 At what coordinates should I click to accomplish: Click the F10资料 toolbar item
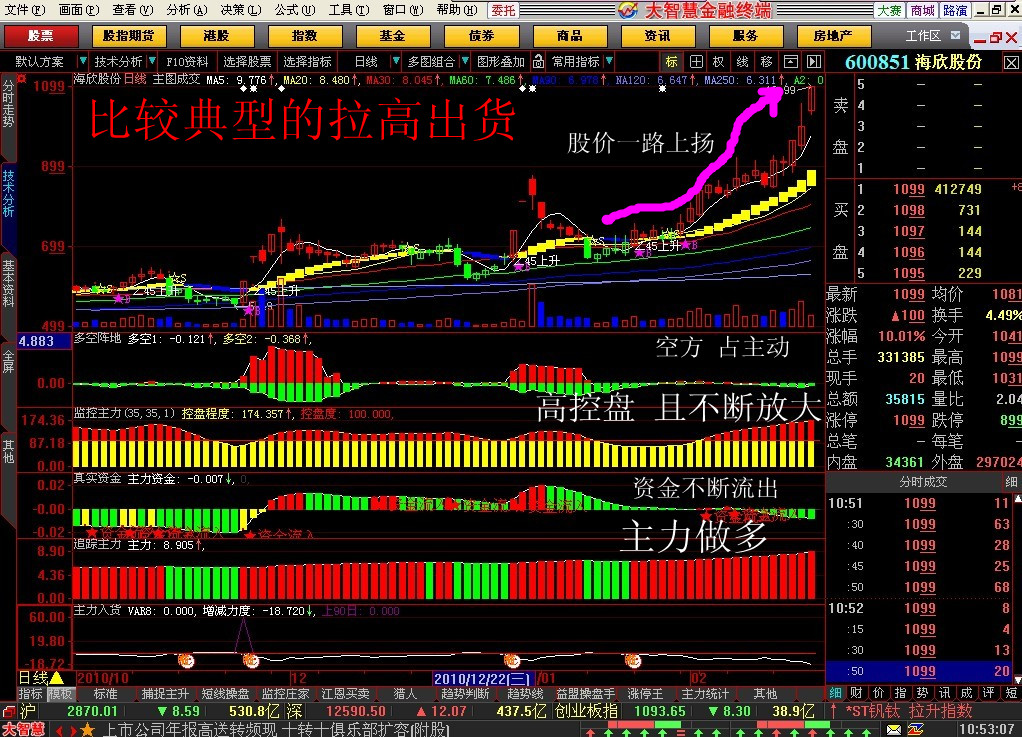point(187,62)
